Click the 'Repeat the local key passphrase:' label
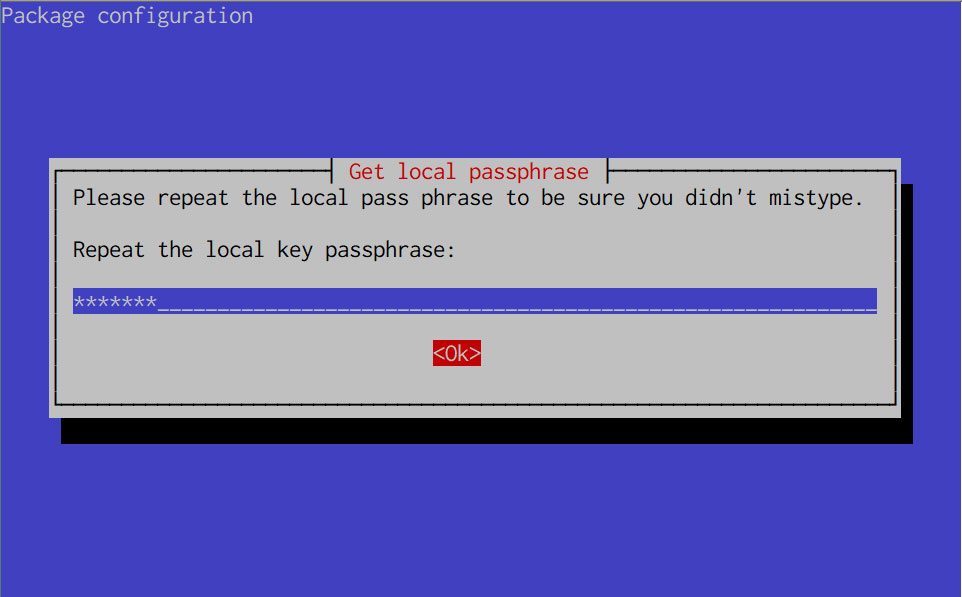The image size is (962, 597). [264, 250]
